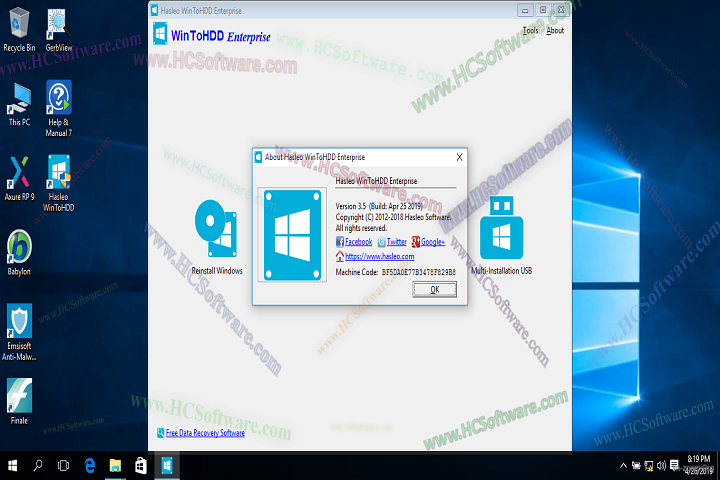The width and height of the screenshot is (720, 480).
Task: Click the large WinToHDD logo in About dialog
Action: point(292,234)
